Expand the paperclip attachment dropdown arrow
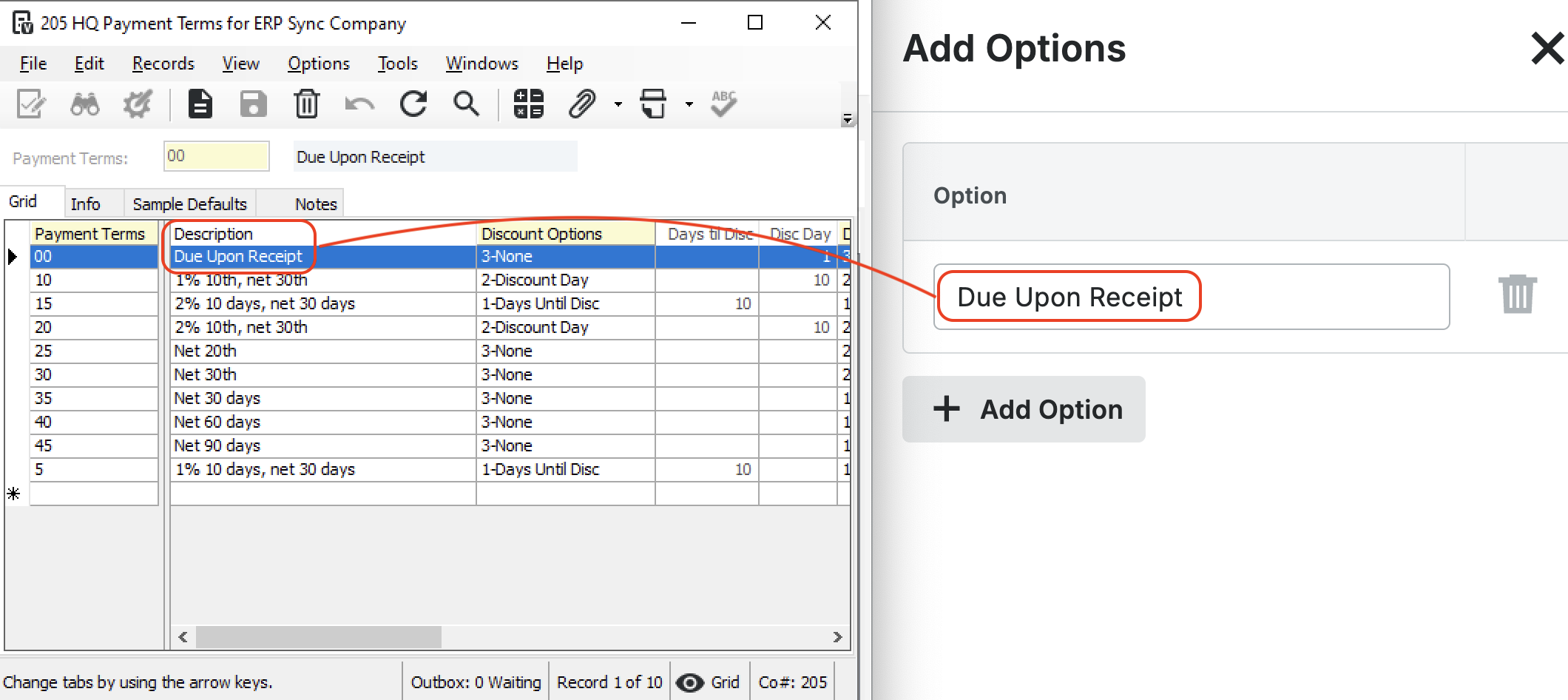Screen dimensions: 1568x700 tap(618, 104)
